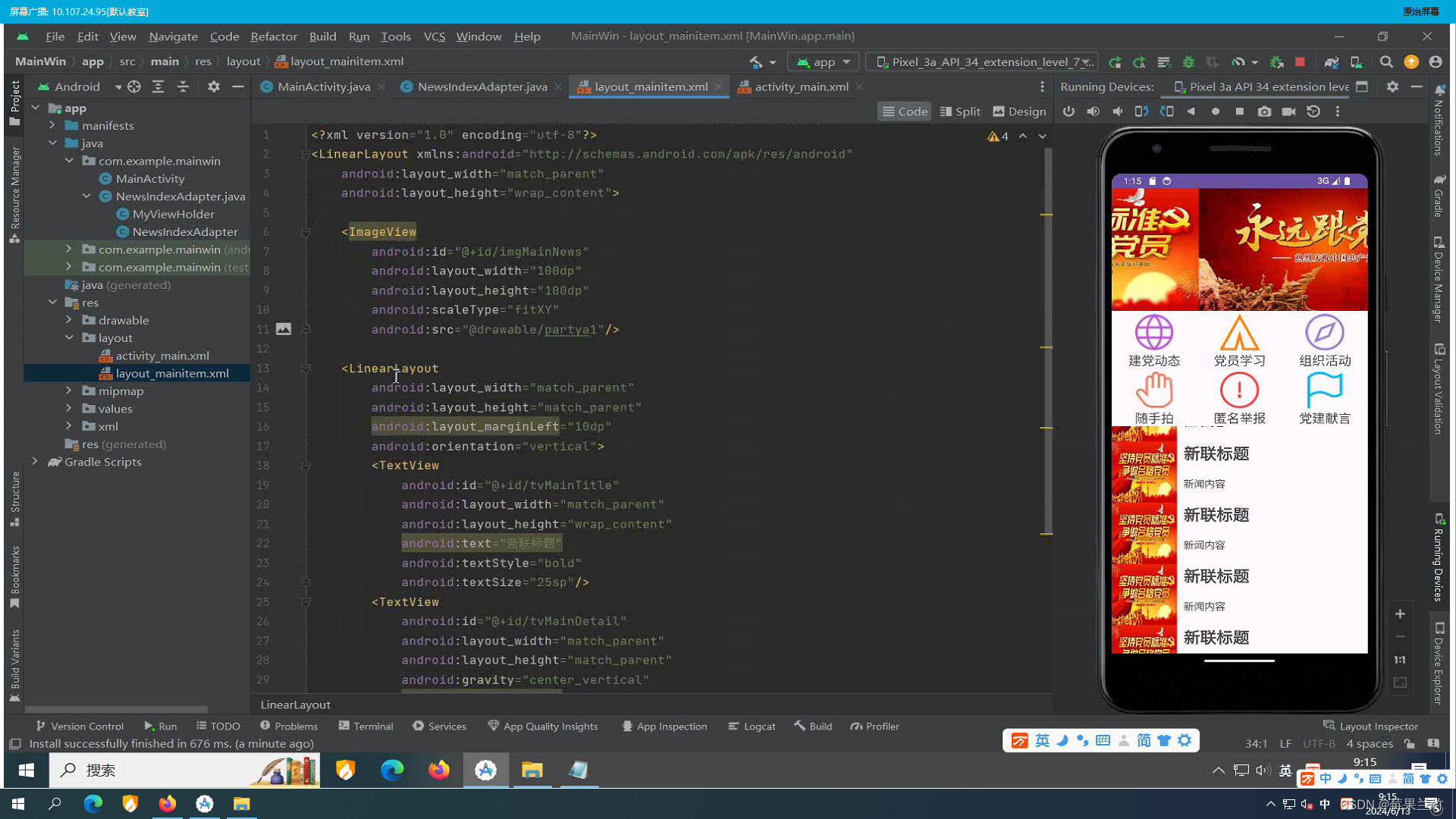Record emulator screen with video icon
Viewport: 1456px width, 819px height.
click(1288, 111)
